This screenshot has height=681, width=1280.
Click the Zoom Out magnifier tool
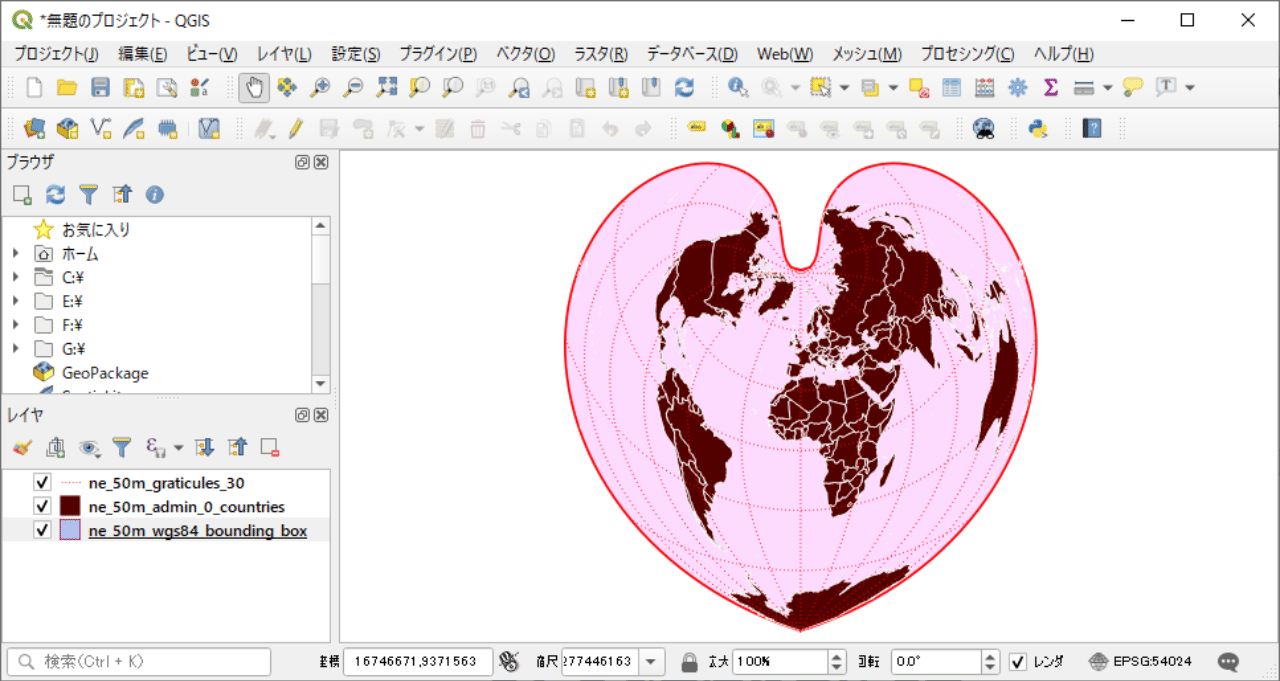pyautogui.click(x=353, y=88)
